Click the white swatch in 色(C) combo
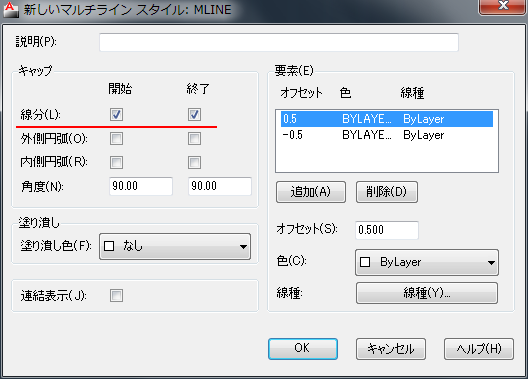528x379 pixels. click(365, 262)
